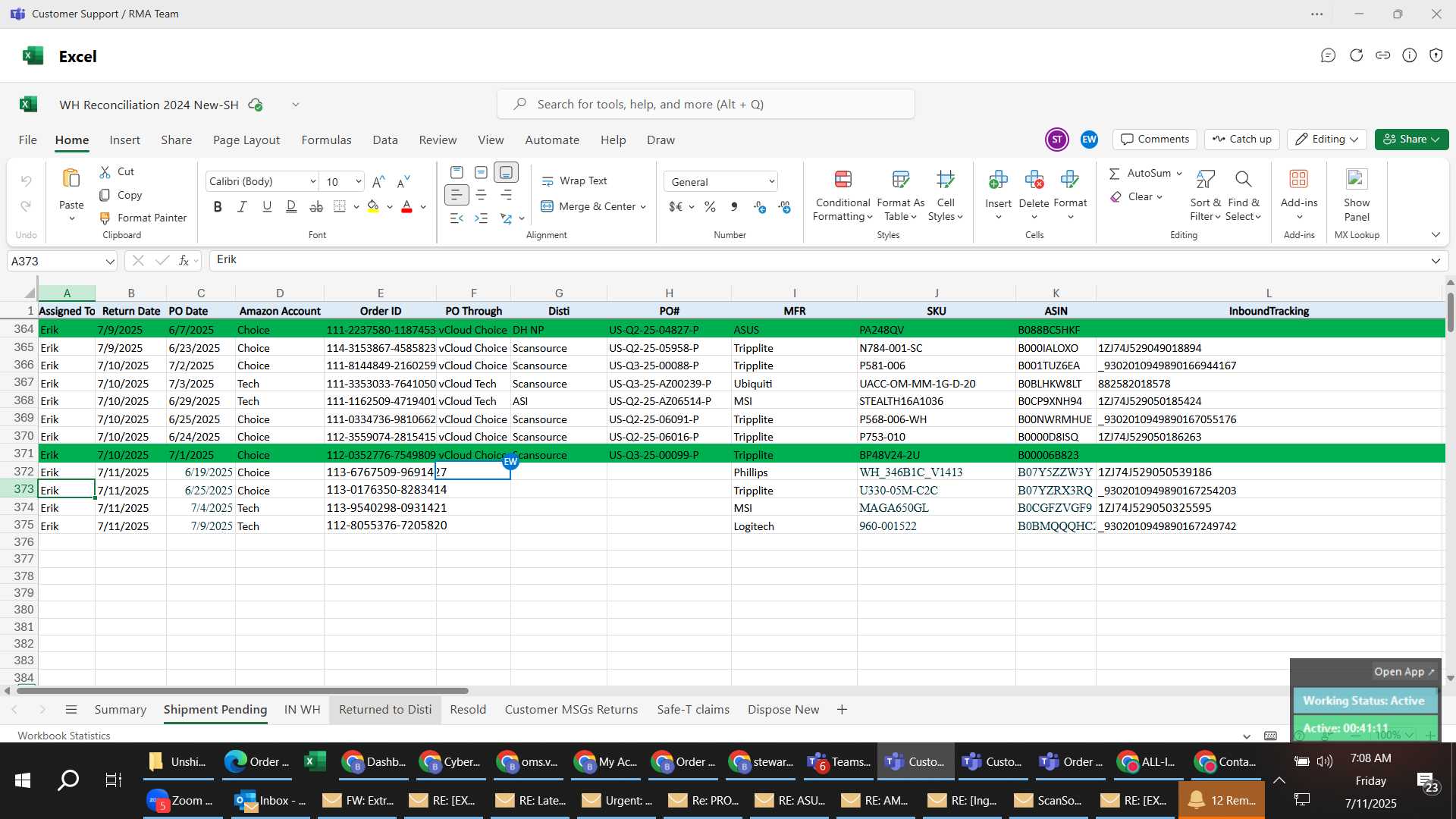The width and height of the screenshot is (1456, 819).
Task: Switch to the Summary sheet tab
Action: click(x=120, y=710)
